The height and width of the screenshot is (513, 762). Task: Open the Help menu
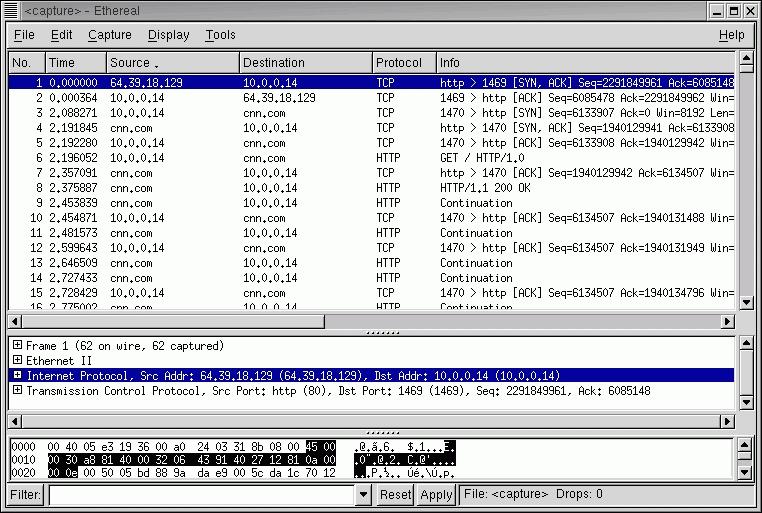click(x=731, y=35)
